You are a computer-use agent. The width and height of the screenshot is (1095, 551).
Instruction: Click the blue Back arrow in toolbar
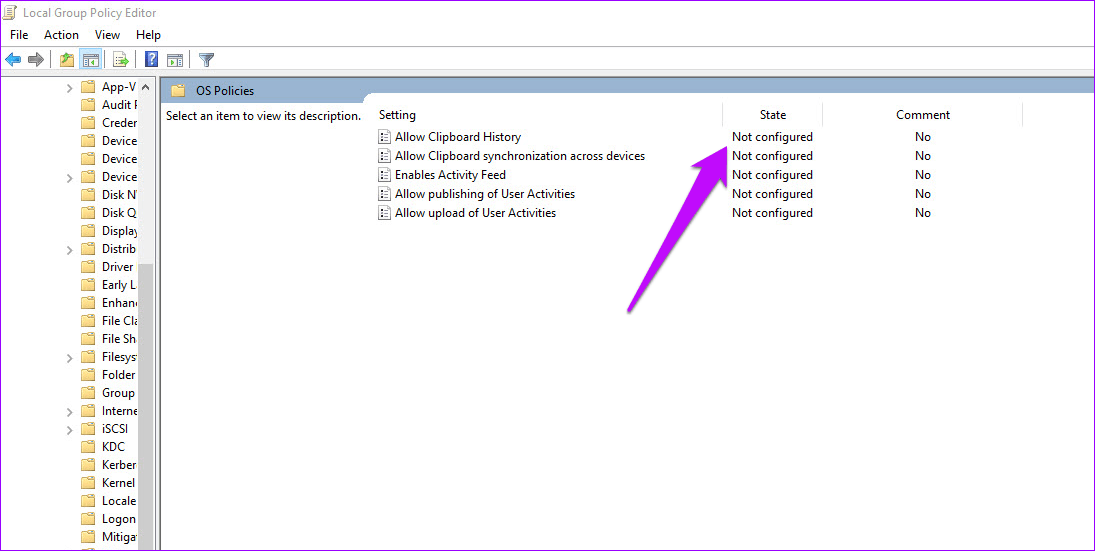pos(13,60)
